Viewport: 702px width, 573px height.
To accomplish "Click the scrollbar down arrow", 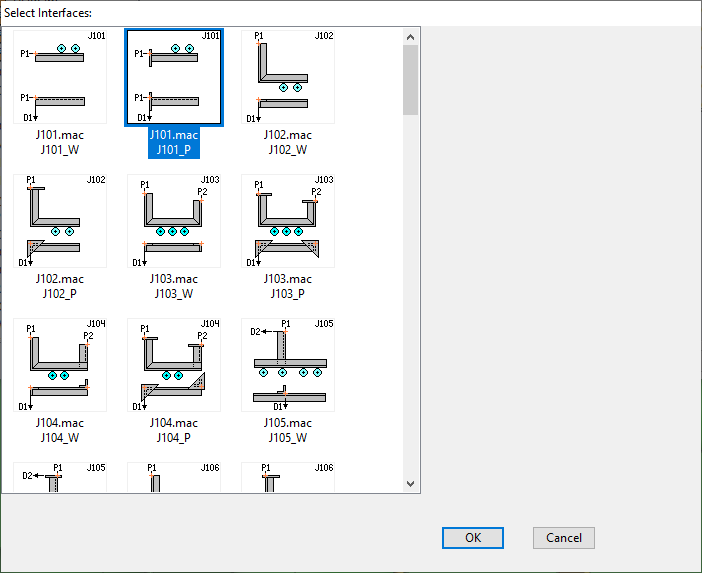I will point(410,483).
